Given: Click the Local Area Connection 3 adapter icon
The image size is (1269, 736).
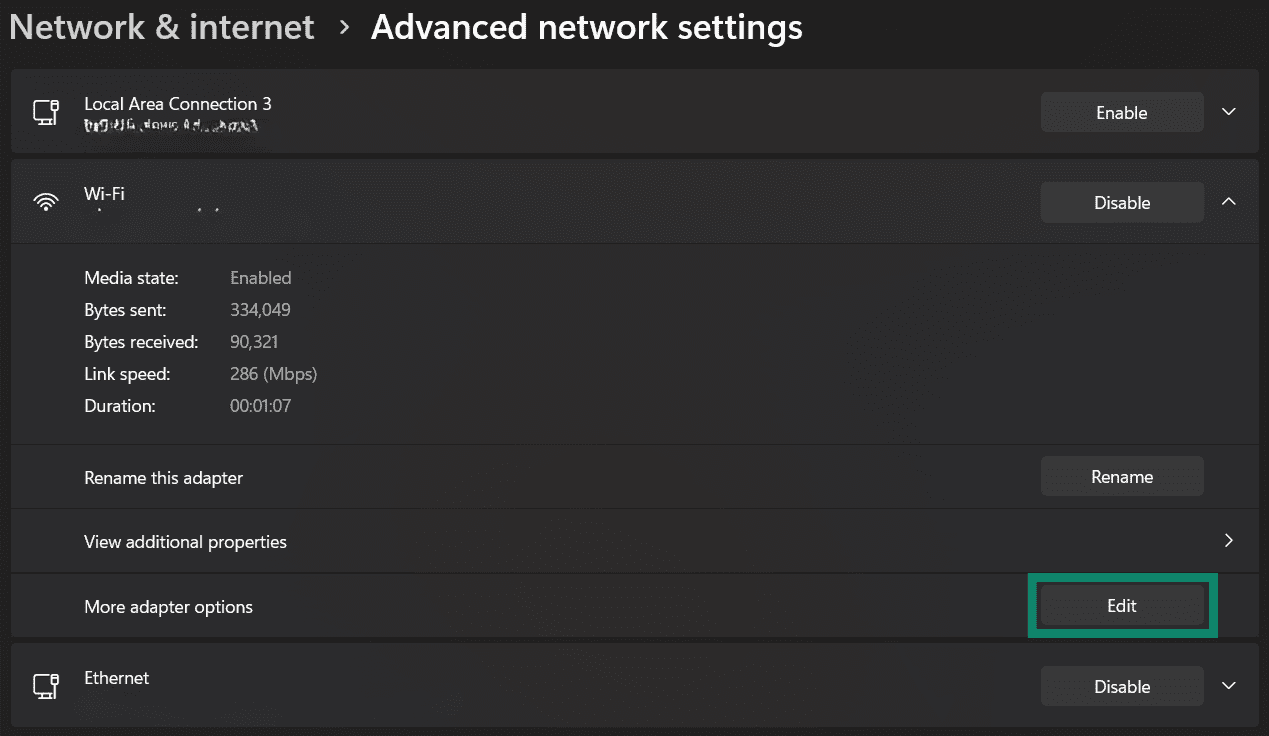Looking at the screenshot, I should point(45,111).
